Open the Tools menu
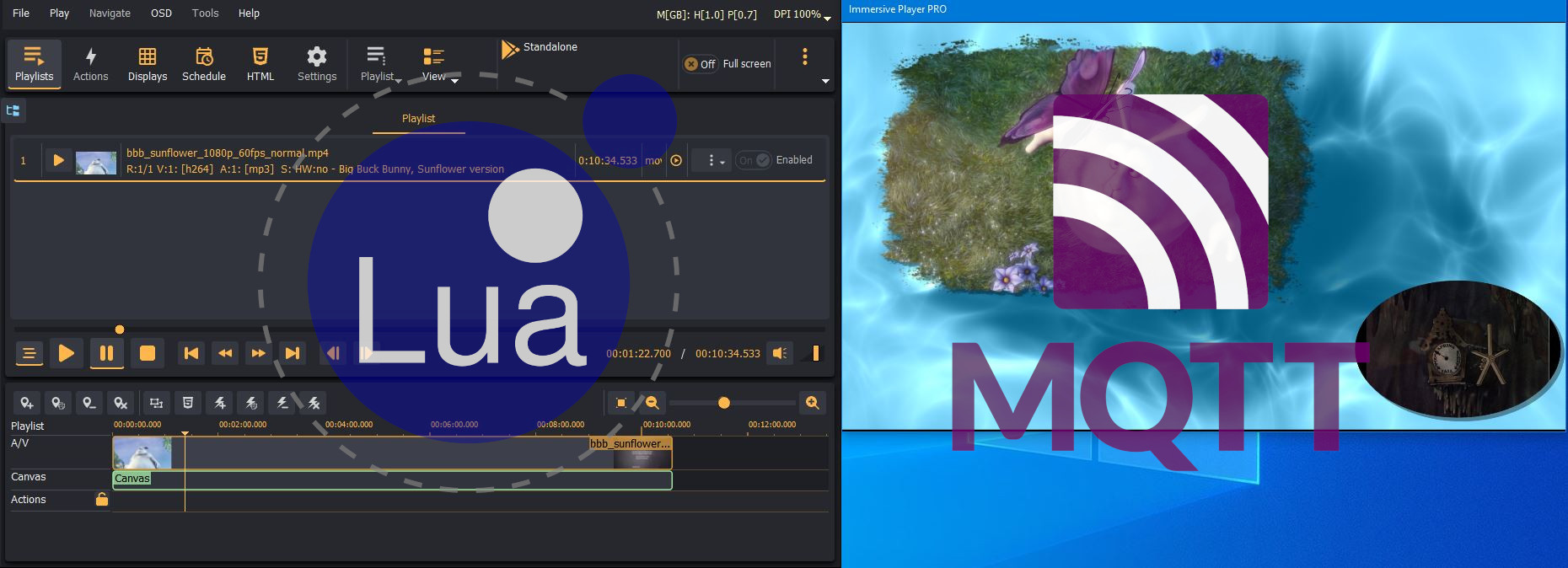1568x568 pixels. pos(205,13)
